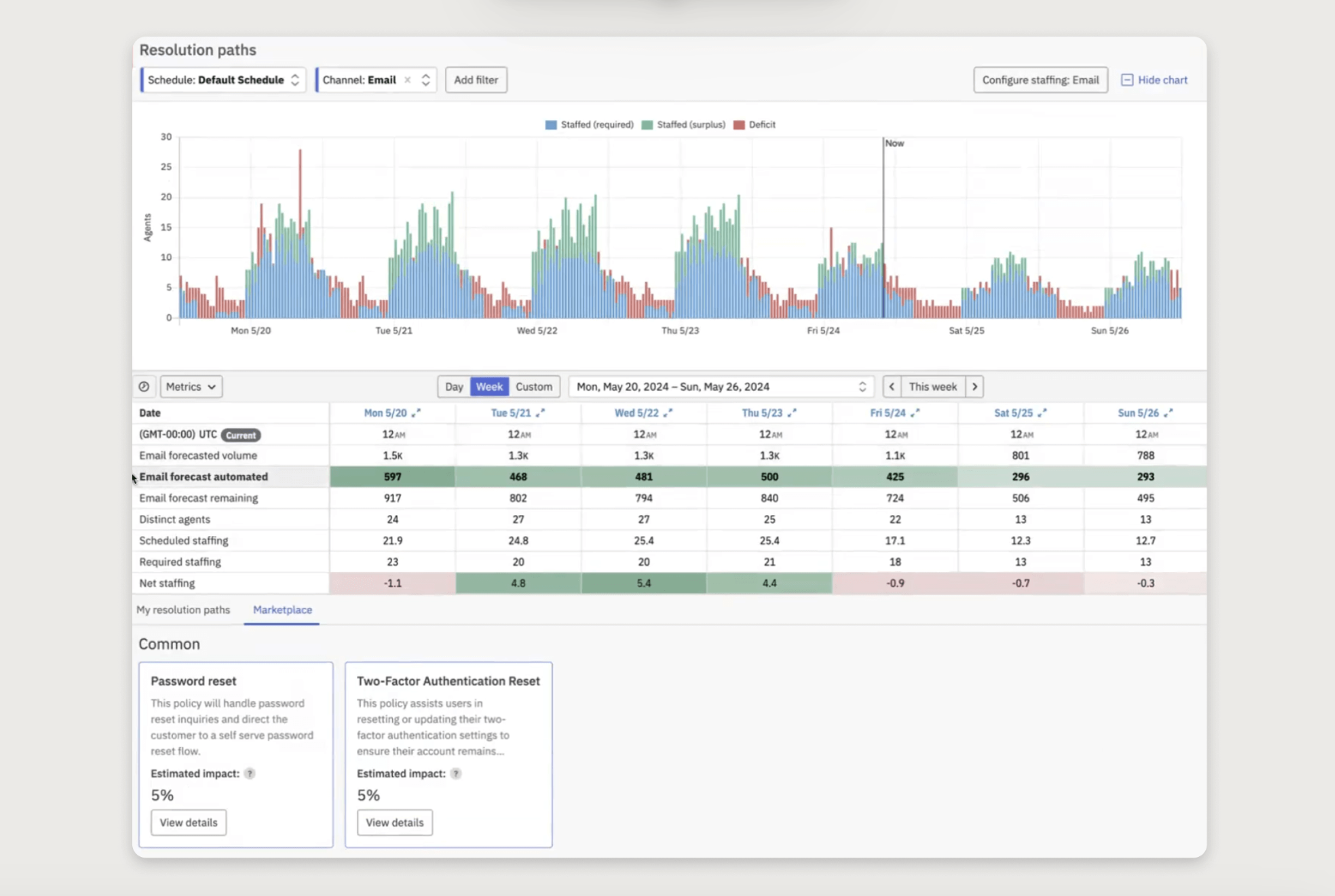Image resolution: width=1335 pixels, height=896 pixels.
Task: Select the Email forecast remaining row label
Action: (x=199, y=498)
